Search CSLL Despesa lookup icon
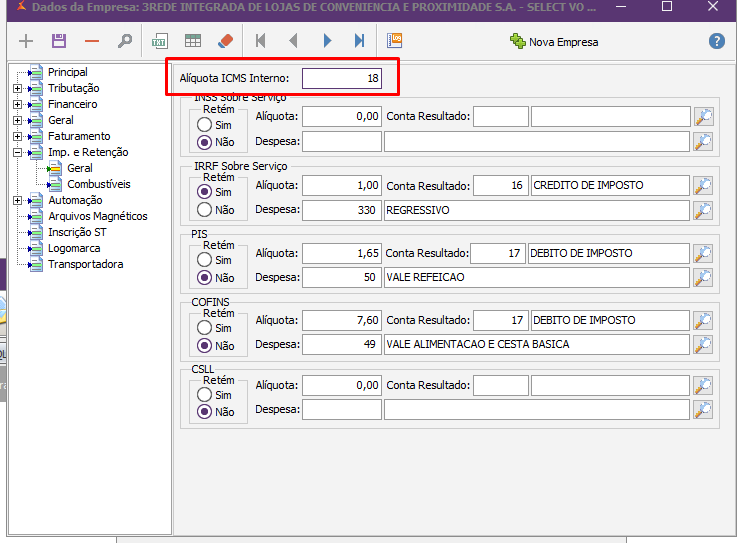This screenshot has width=737, height=543. point(703,410)
